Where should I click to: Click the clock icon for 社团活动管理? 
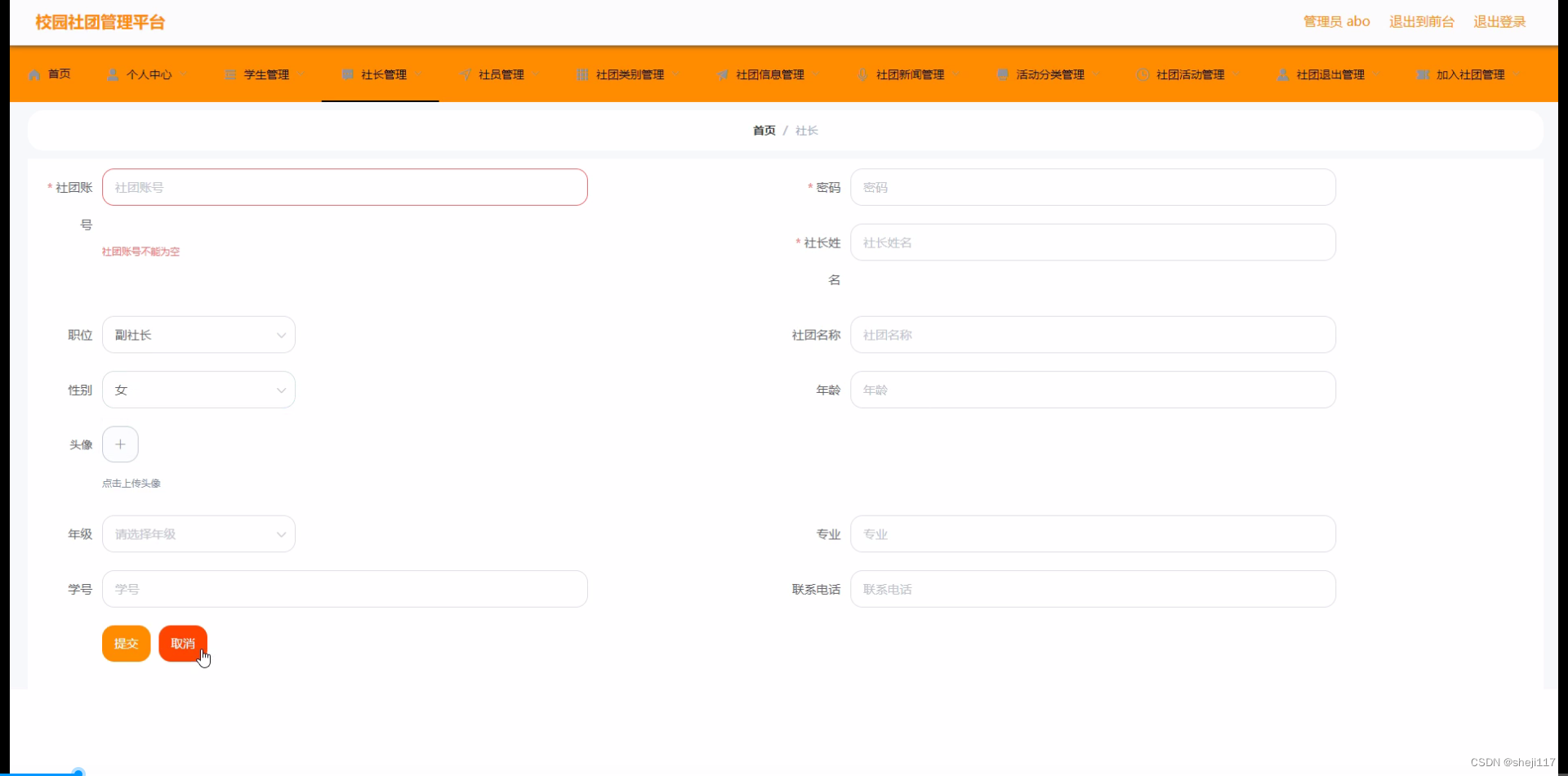[x=1142, y=74]
